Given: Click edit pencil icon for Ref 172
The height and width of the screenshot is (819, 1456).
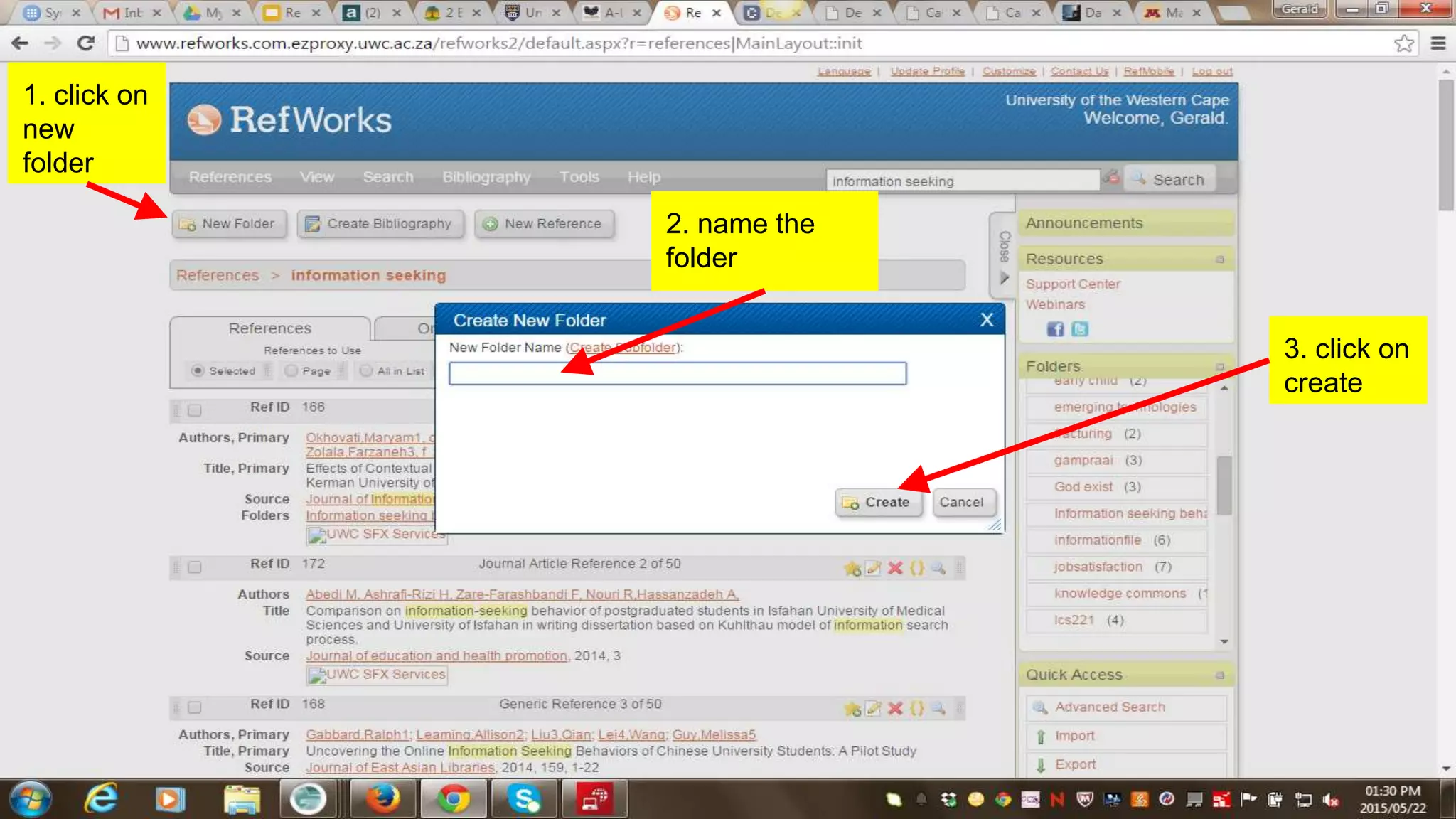Looking at the screenshot, I should (x=874, y=568).
